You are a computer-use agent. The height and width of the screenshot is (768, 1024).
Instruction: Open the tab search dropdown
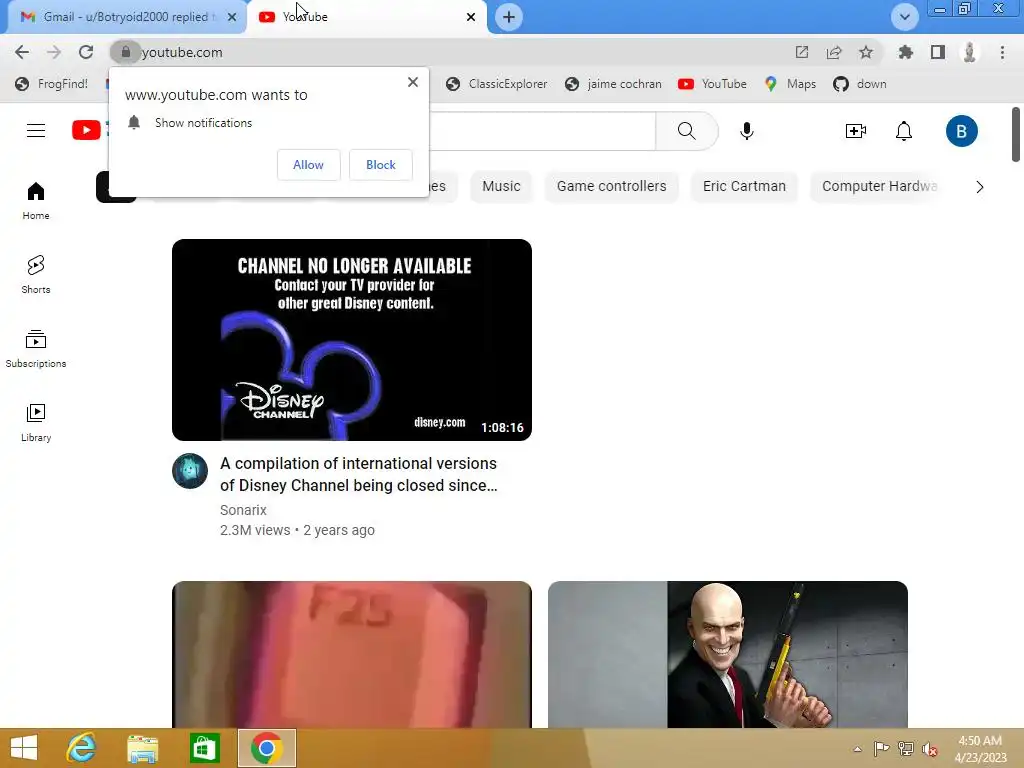point(904,17)
